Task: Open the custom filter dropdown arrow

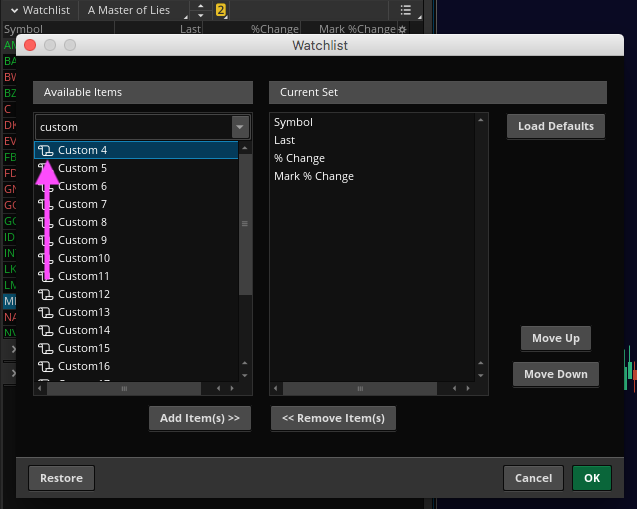Action: point(240,127)
